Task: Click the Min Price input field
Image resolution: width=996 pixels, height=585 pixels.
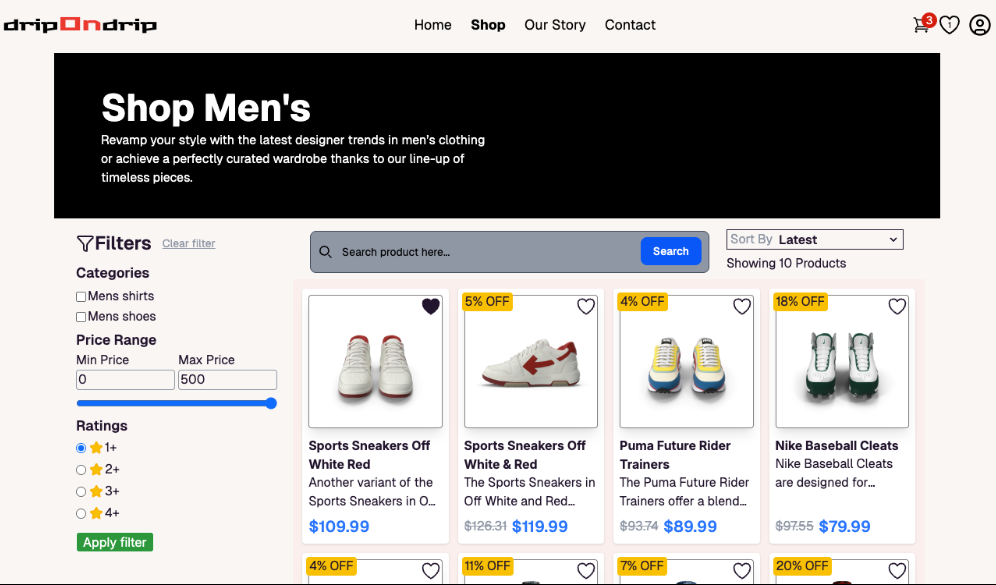Action: 125,380
